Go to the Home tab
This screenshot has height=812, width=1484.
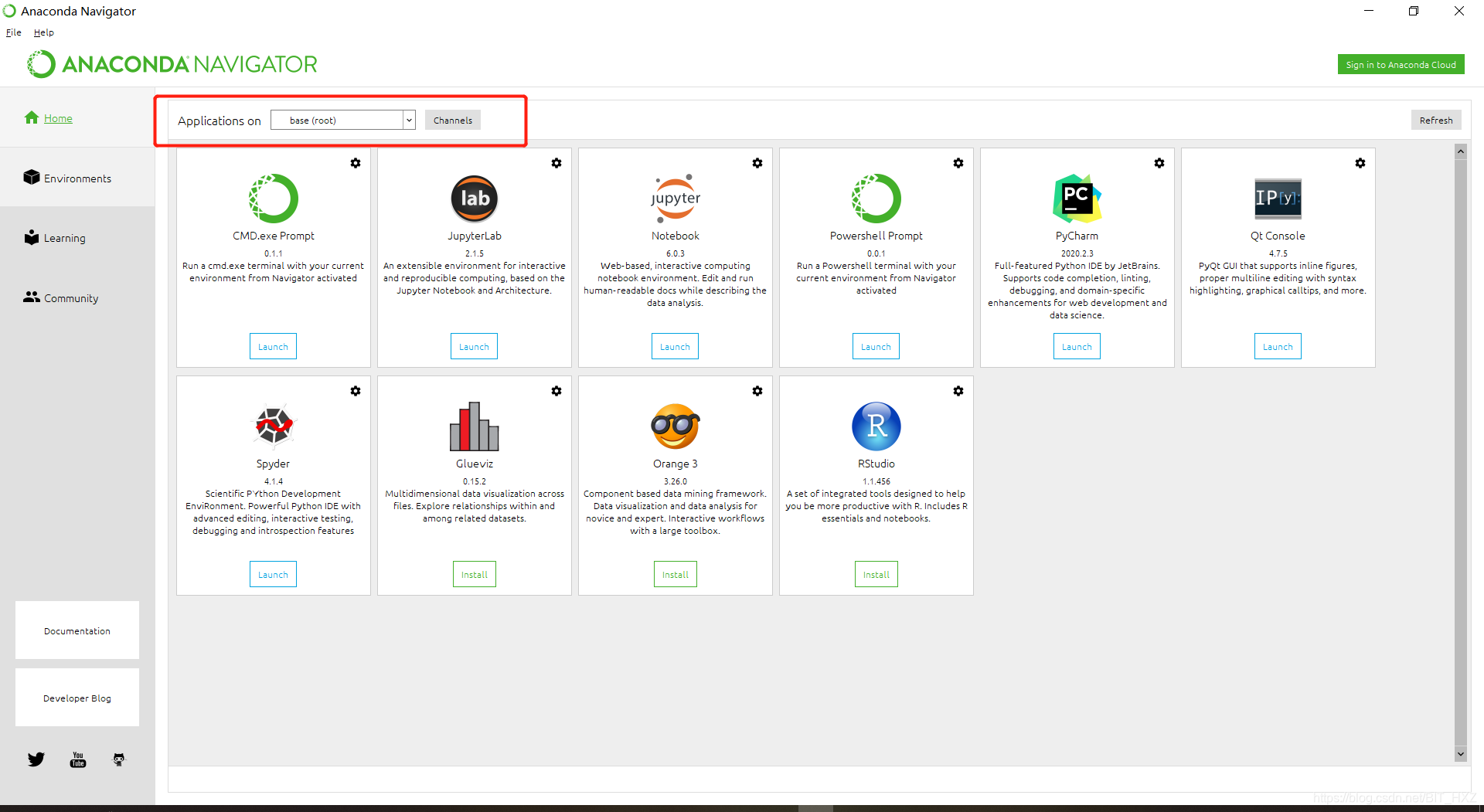click(x=77, y=117)
